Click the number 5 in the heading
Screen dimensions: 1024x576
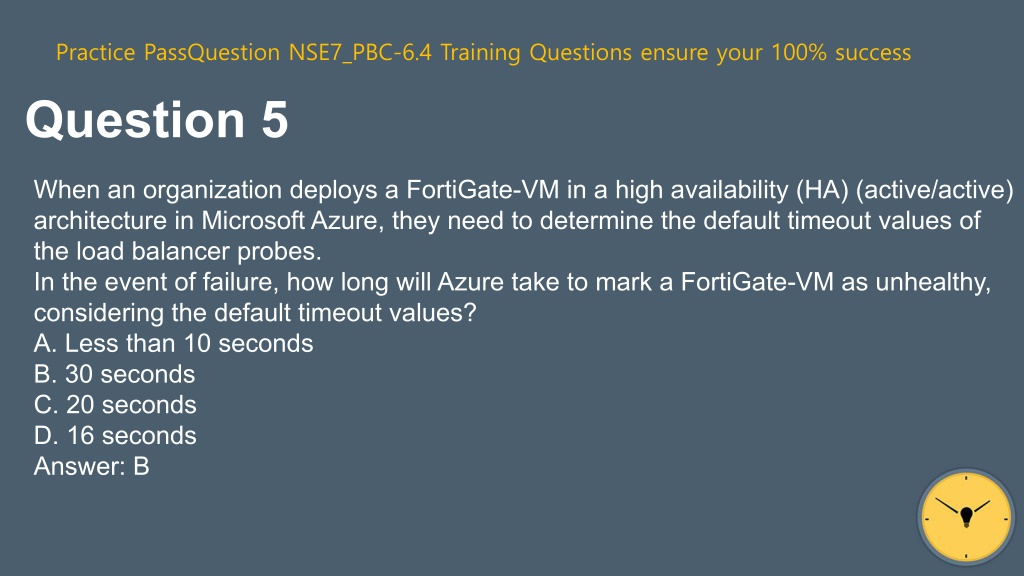(x=275, y=120)
